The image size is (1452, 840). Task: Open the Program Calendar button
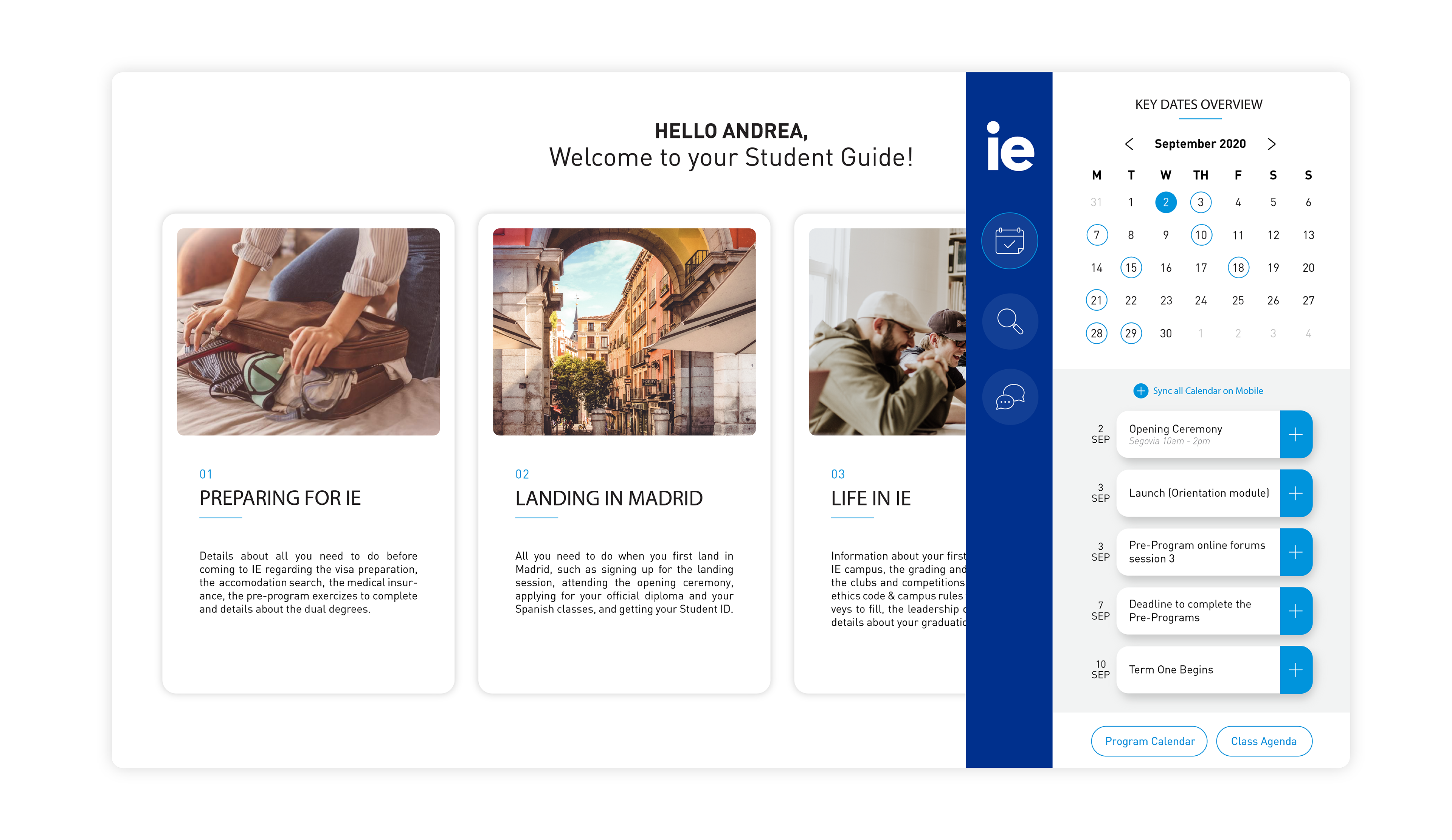[1149, 741]
